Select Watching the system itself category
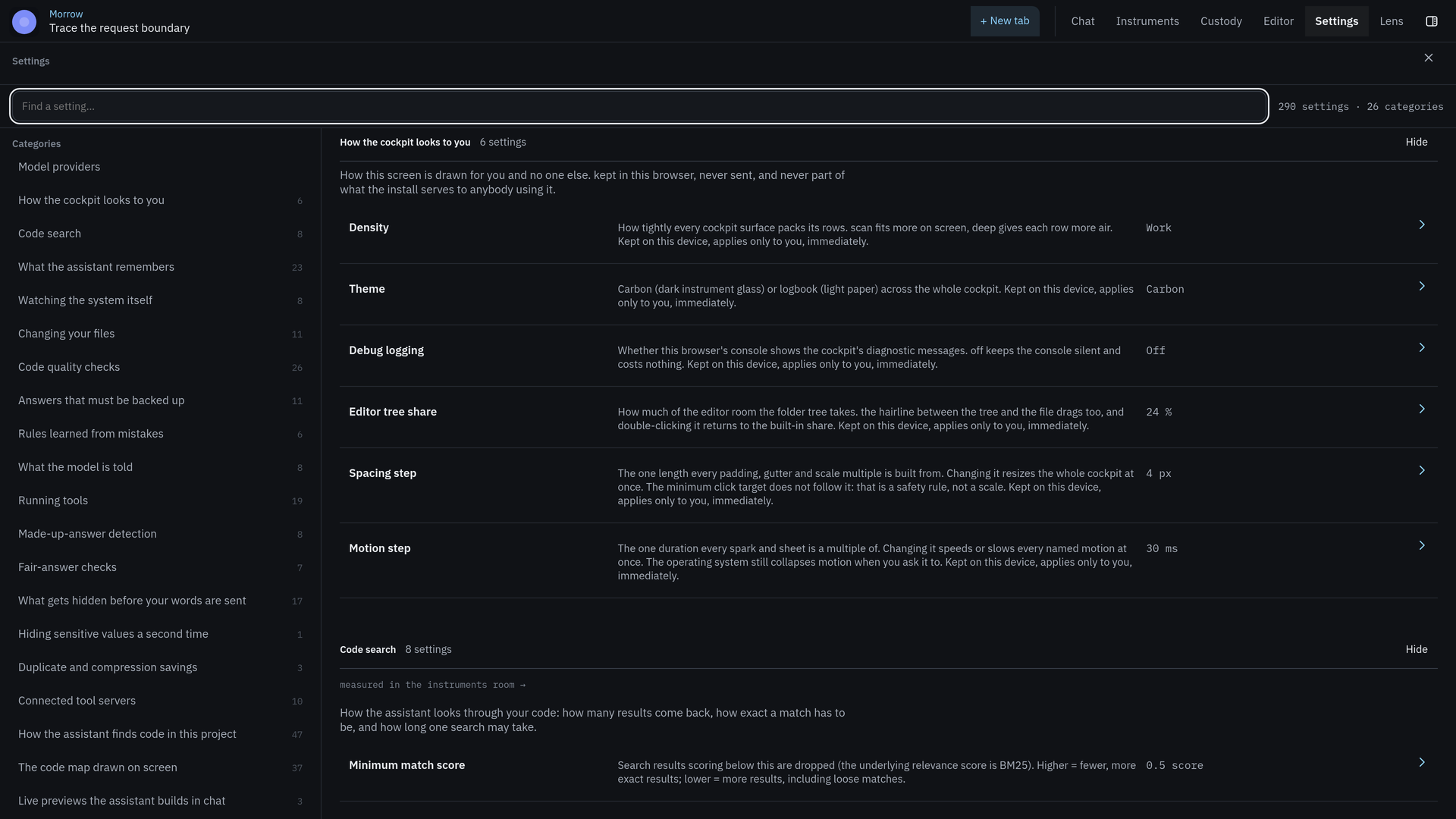The height and width of the screenshot is (819, 1456). click(160, 300)
